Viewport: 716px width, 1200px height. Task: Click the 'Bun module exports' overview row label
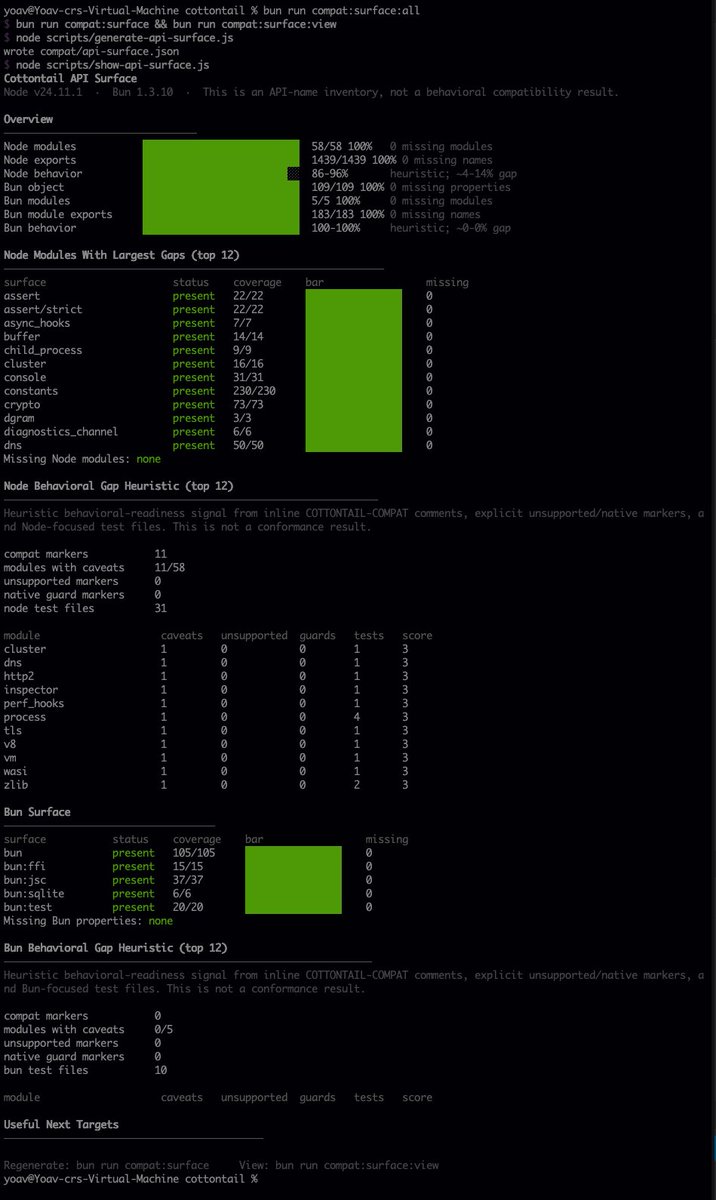click(x=58, y=214)
